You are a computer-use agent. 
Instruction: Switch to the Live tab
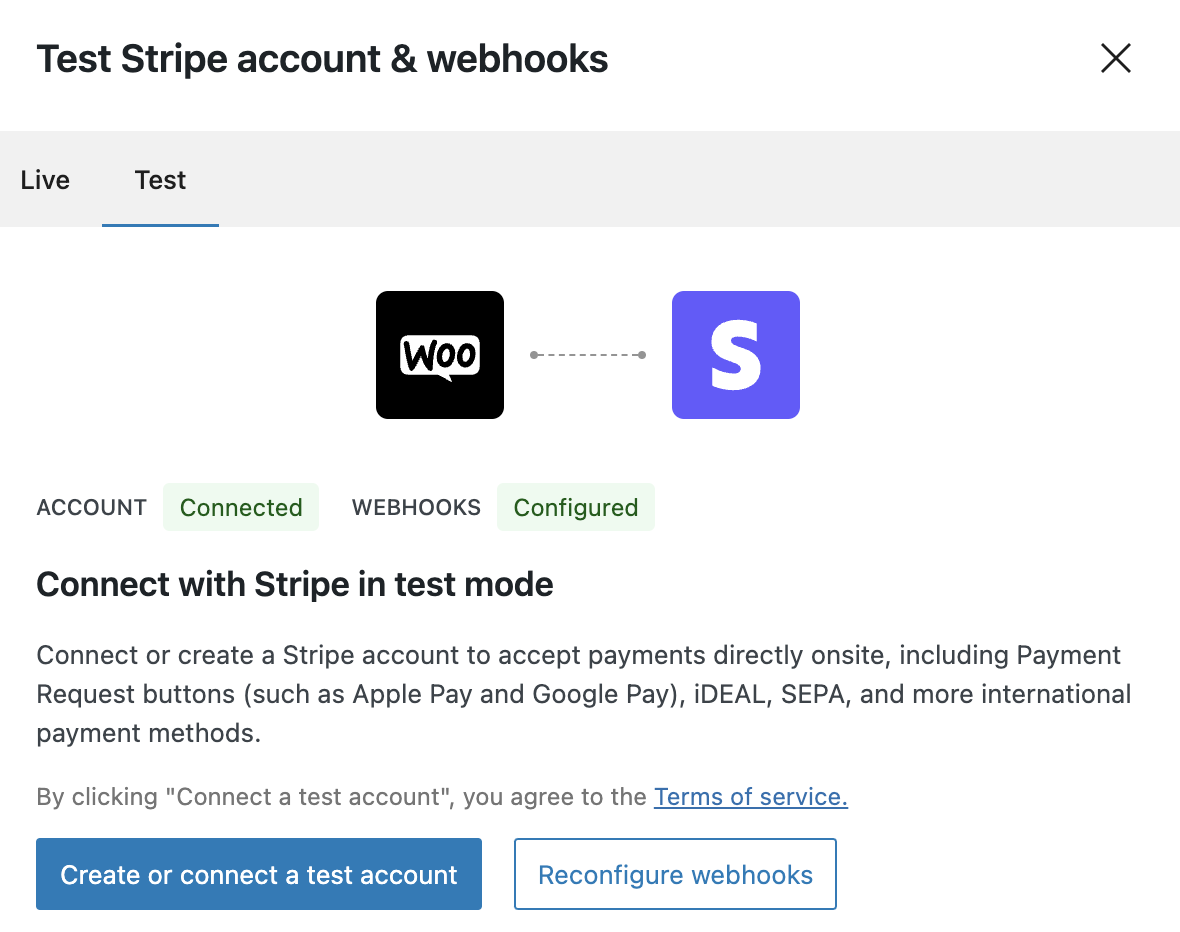click(x=45, y=180)
